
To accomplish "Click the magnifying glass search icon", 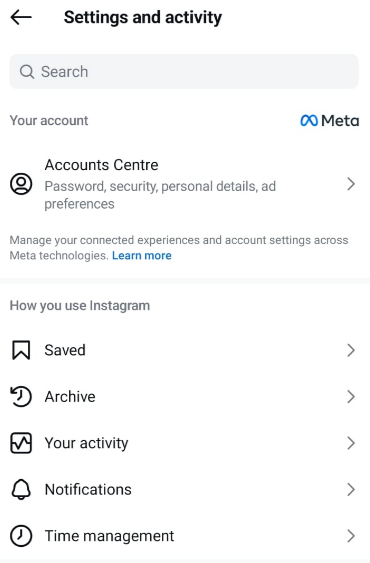I will 27,72.
